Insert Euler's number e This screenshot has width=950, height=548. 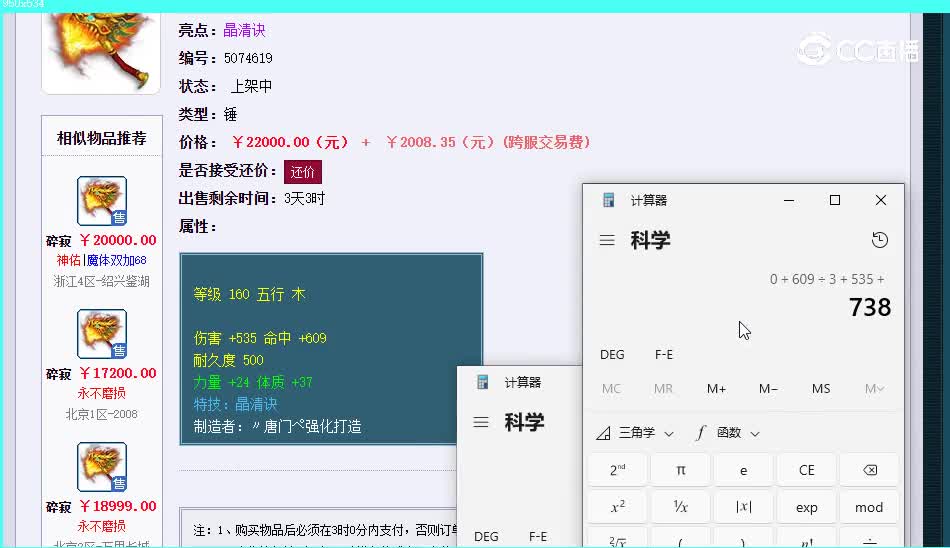tap(743, 470)
